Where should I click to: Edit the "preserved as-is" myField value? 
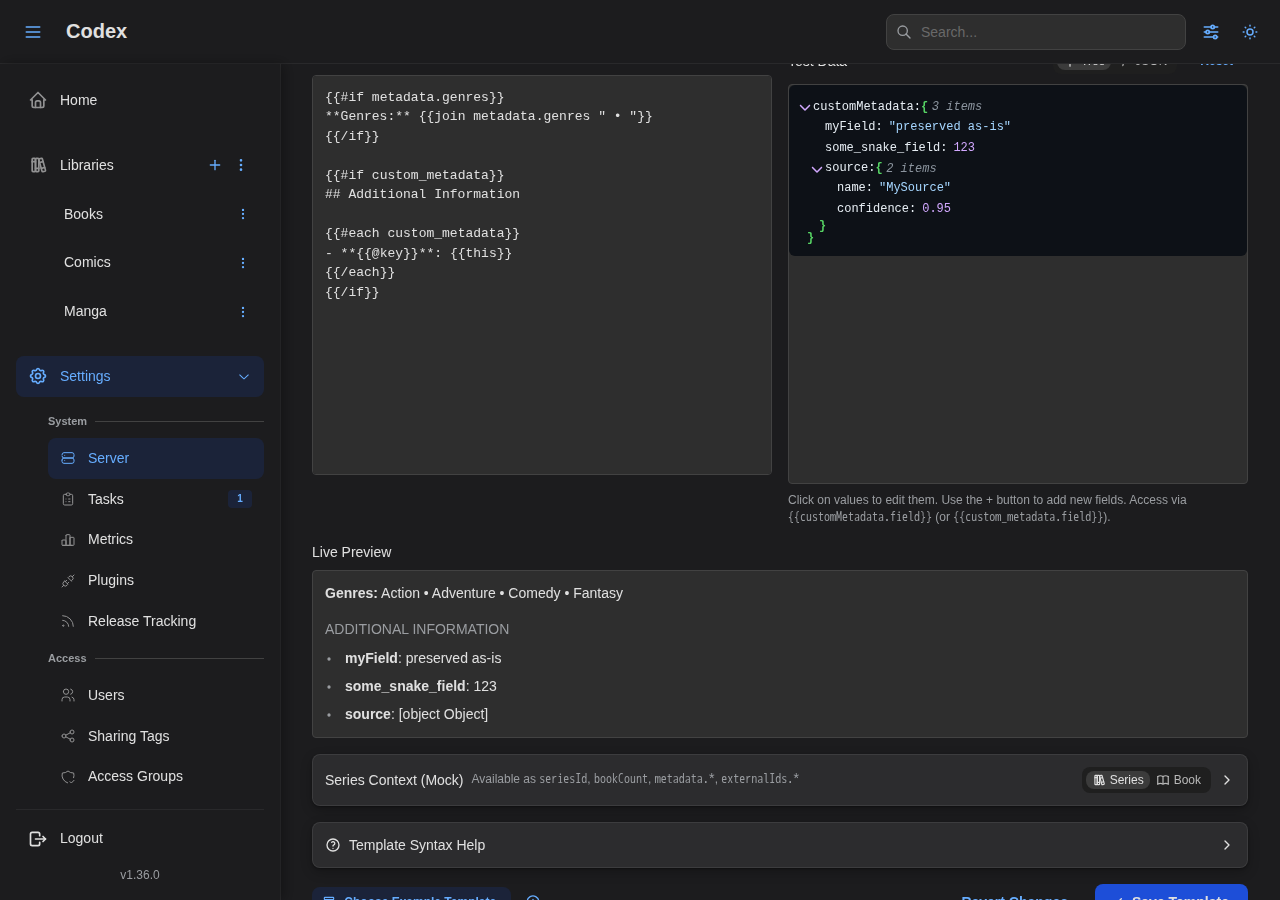(950, 127)
